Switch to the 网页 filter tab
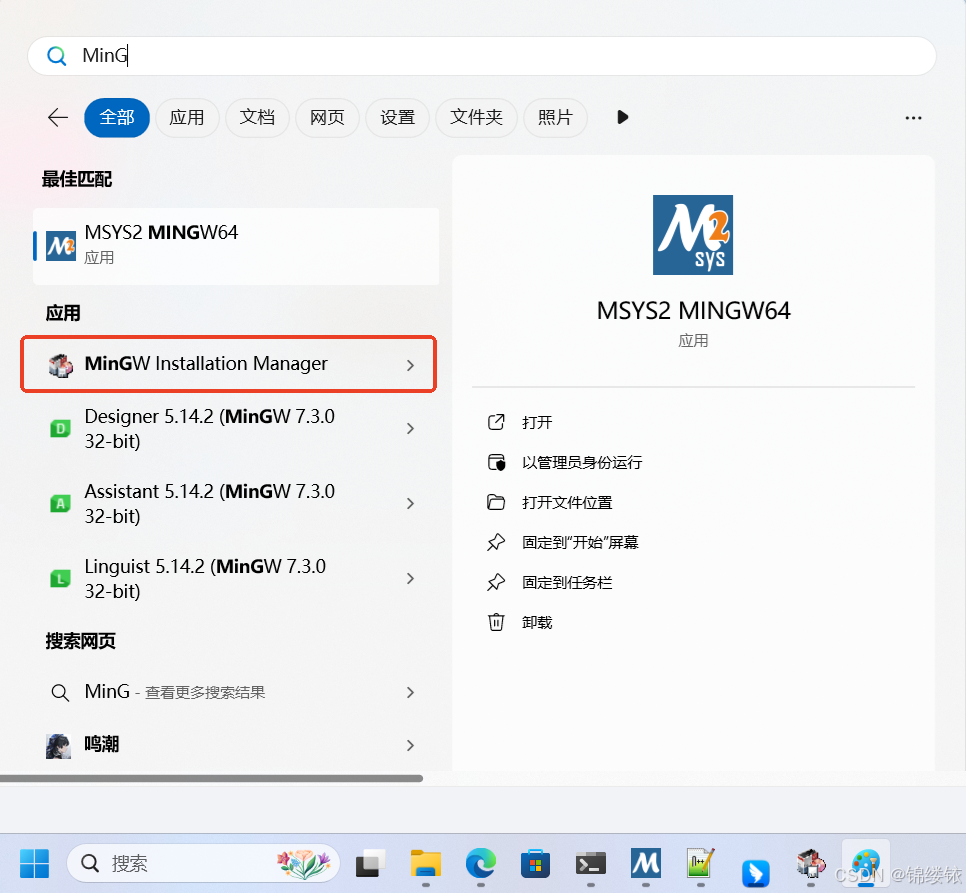The image size is (966, 893). click(327, 117)
